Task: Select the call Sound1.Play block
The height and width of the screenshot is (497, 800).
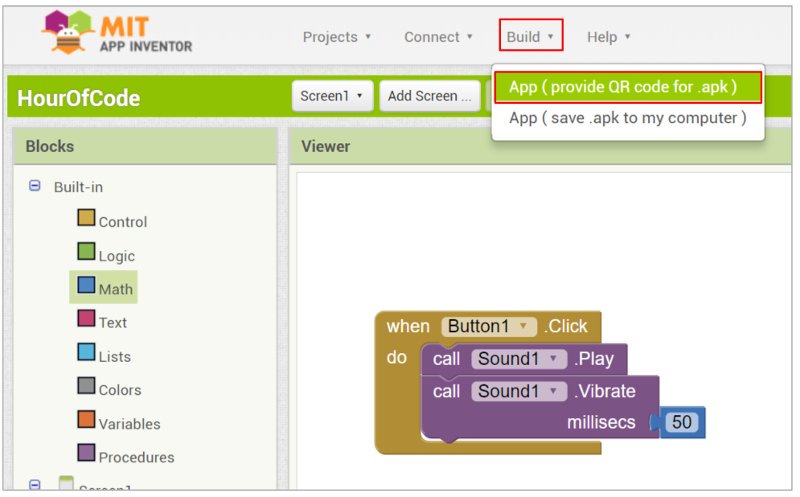Action: point(445,359)
